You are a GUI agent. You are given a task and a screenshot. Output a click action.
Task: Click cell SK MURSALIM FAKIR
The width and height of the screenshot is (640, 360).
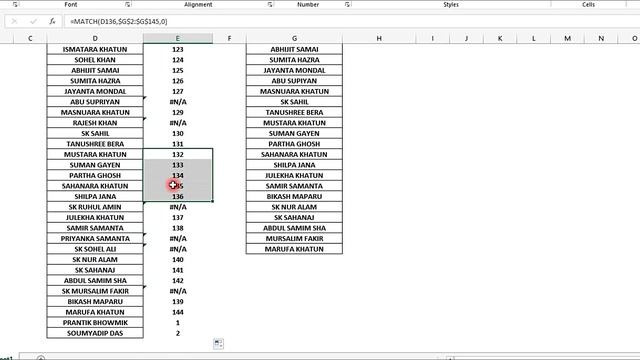95,291
